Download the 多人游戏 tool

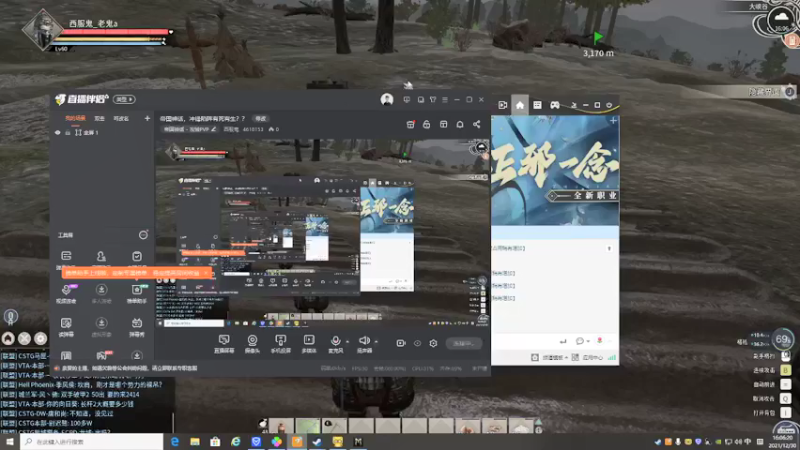102,294
